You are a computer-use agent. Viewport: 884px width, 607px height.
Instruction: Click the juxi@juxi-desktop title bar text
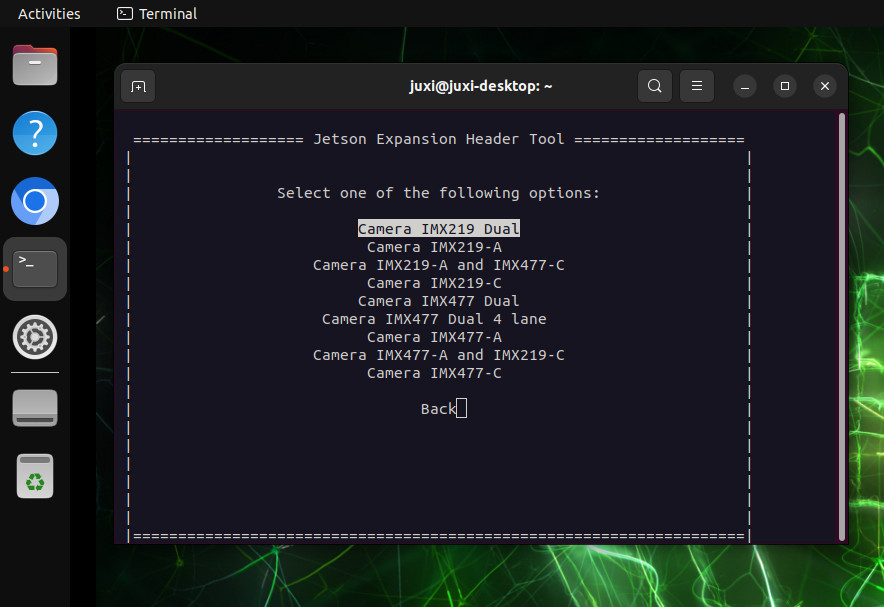tap(480, 86)
